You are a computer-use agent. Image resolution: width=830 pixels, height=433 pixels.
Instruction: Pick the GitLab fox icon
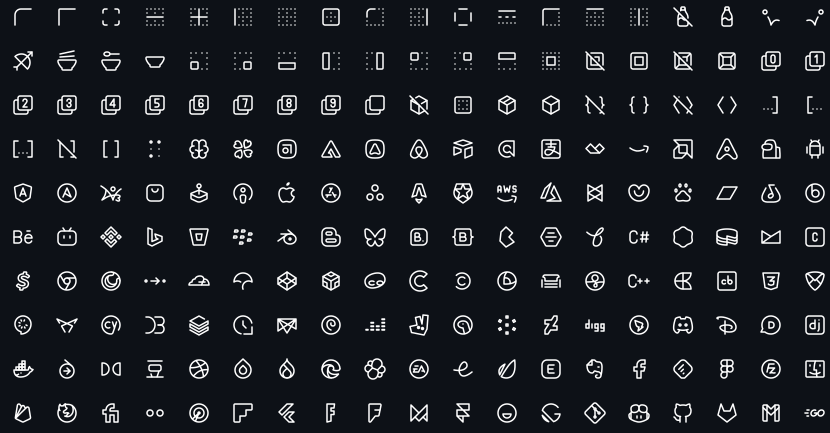tap(727, 413)
